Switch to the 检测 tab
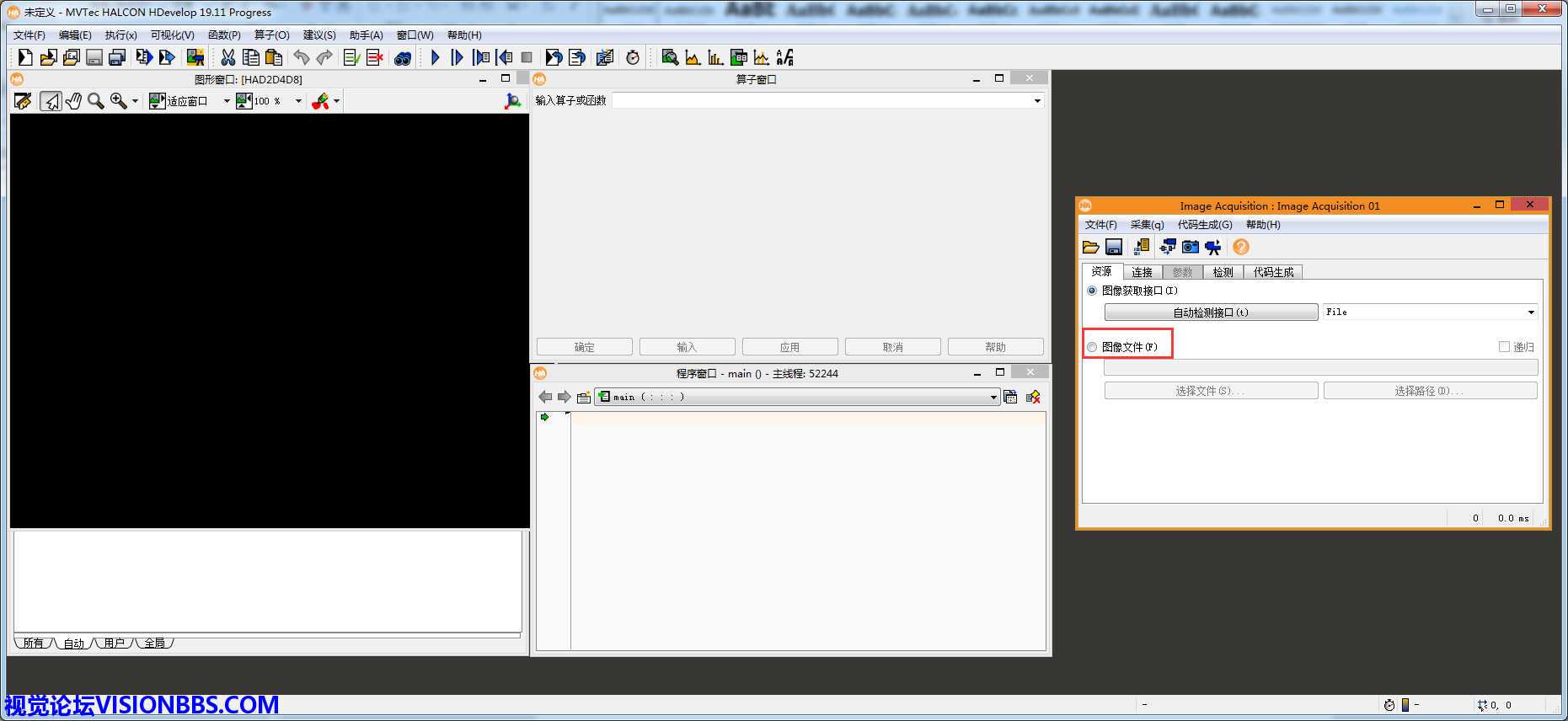1568x721 pixels. [1223, 272]
